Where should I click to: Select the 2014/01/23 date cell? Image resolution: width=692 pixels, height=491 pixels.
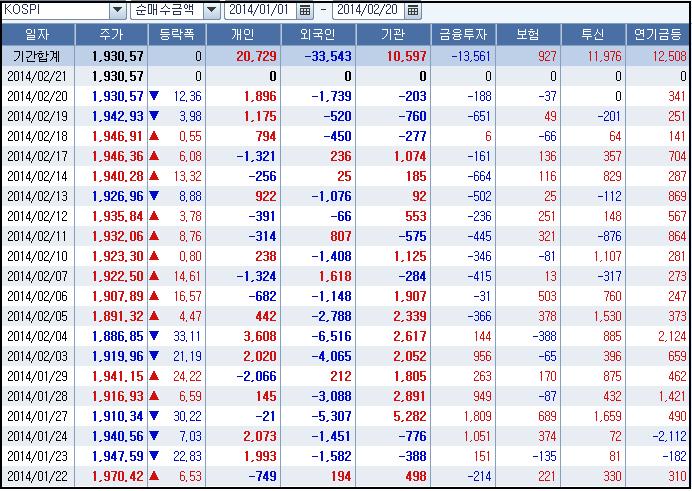click(x=38, y=456)
